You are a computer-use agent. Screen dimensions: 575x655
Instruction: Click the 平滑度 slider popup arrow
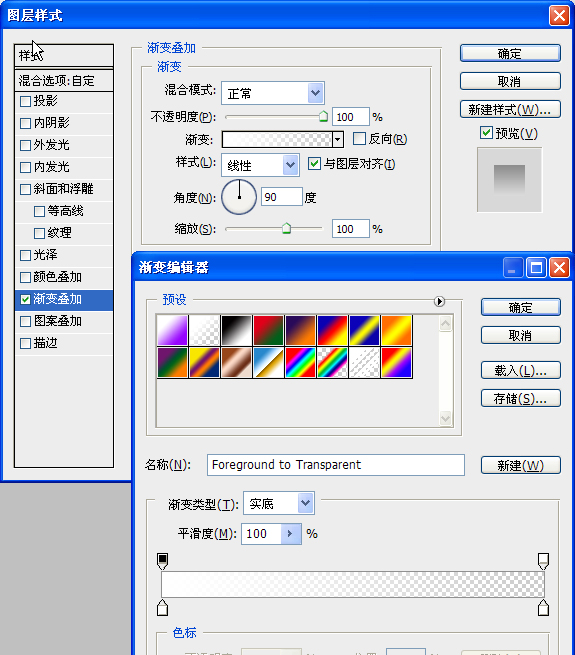(290, 533)
